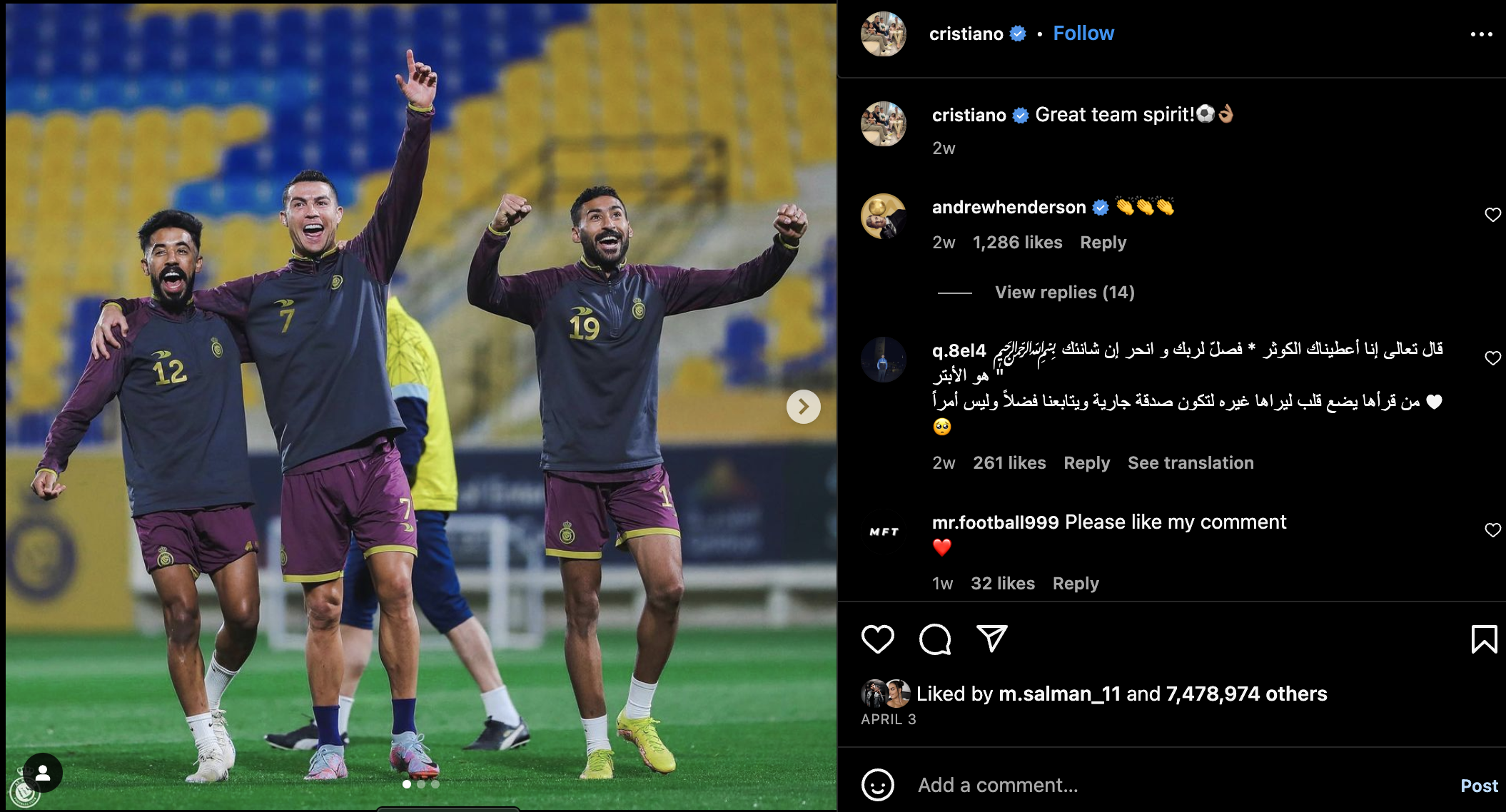Expand View replies (14)
This screenshot has width=1506, height=812.
click(x=1064, y=293)
